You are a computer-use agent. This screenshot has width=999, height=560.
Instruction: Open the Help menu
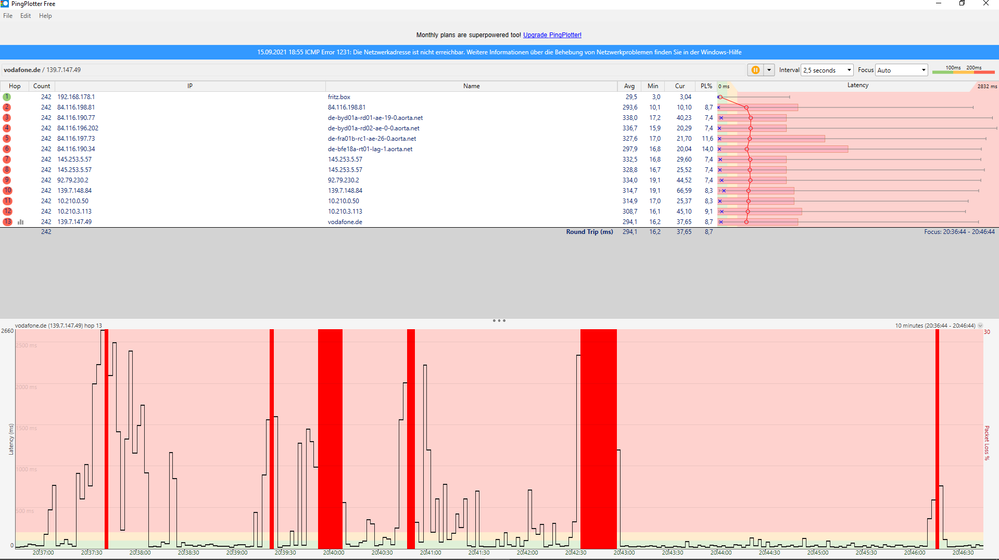pyautogui.click(x=45, y=16)
